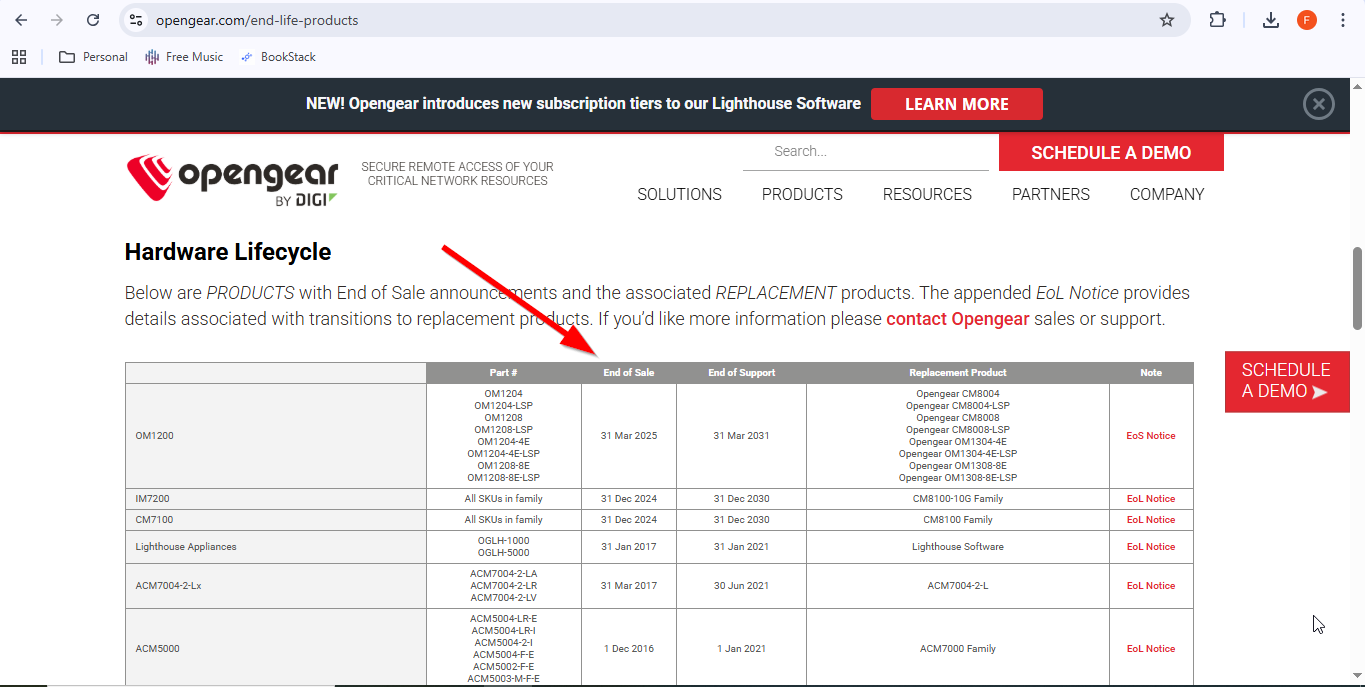Open the Chrome three-dot menu

point(1343,20)
